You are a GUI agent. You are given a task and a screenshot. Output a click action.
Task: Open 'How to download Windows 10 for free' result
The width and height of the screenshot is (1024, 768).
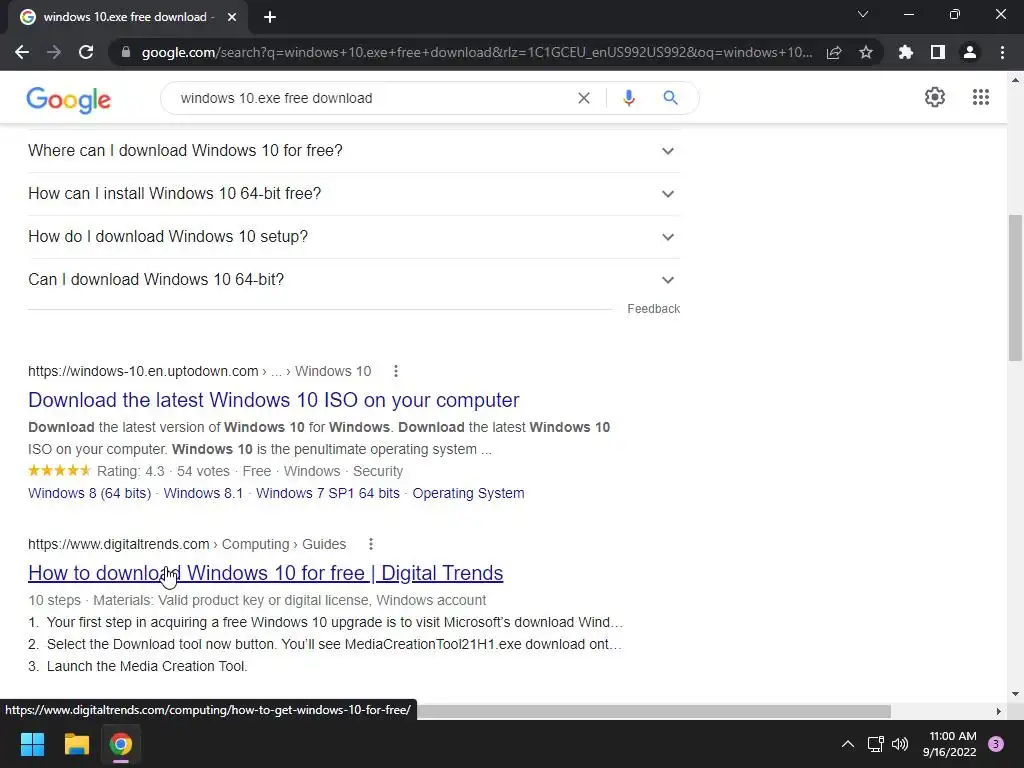(266, 573)
